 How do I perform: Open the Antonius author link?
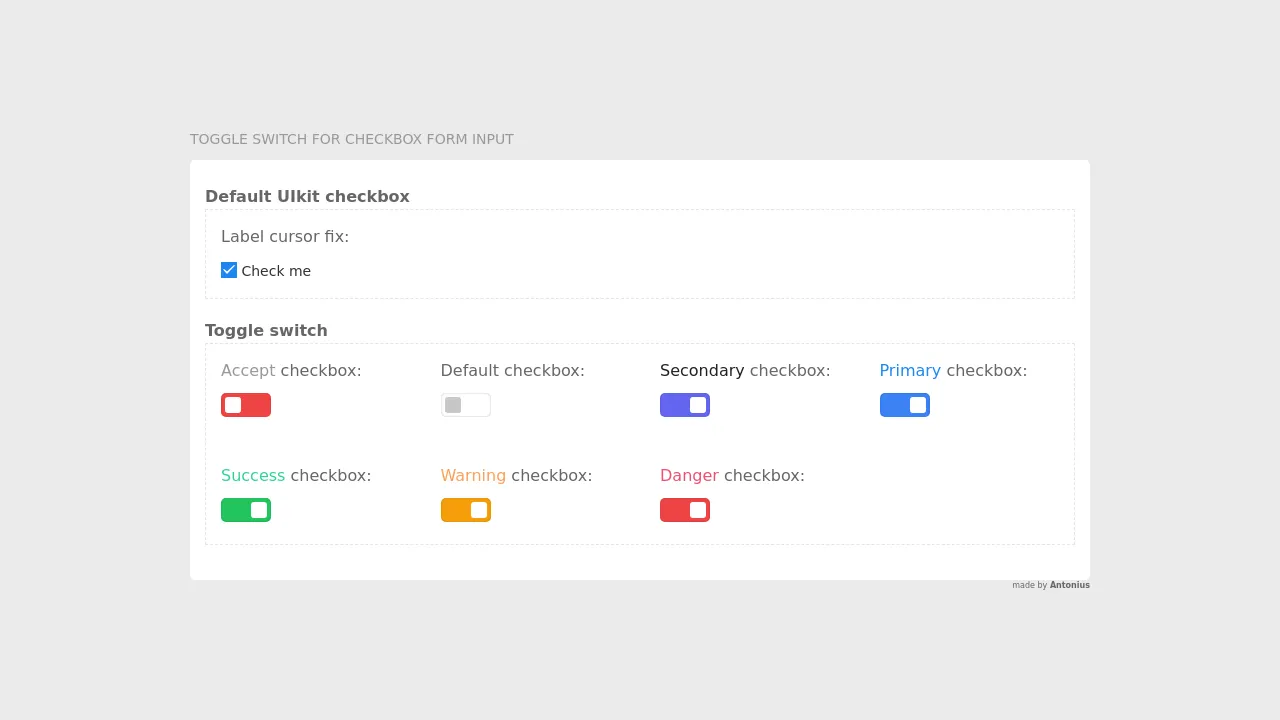(1069, 585)
